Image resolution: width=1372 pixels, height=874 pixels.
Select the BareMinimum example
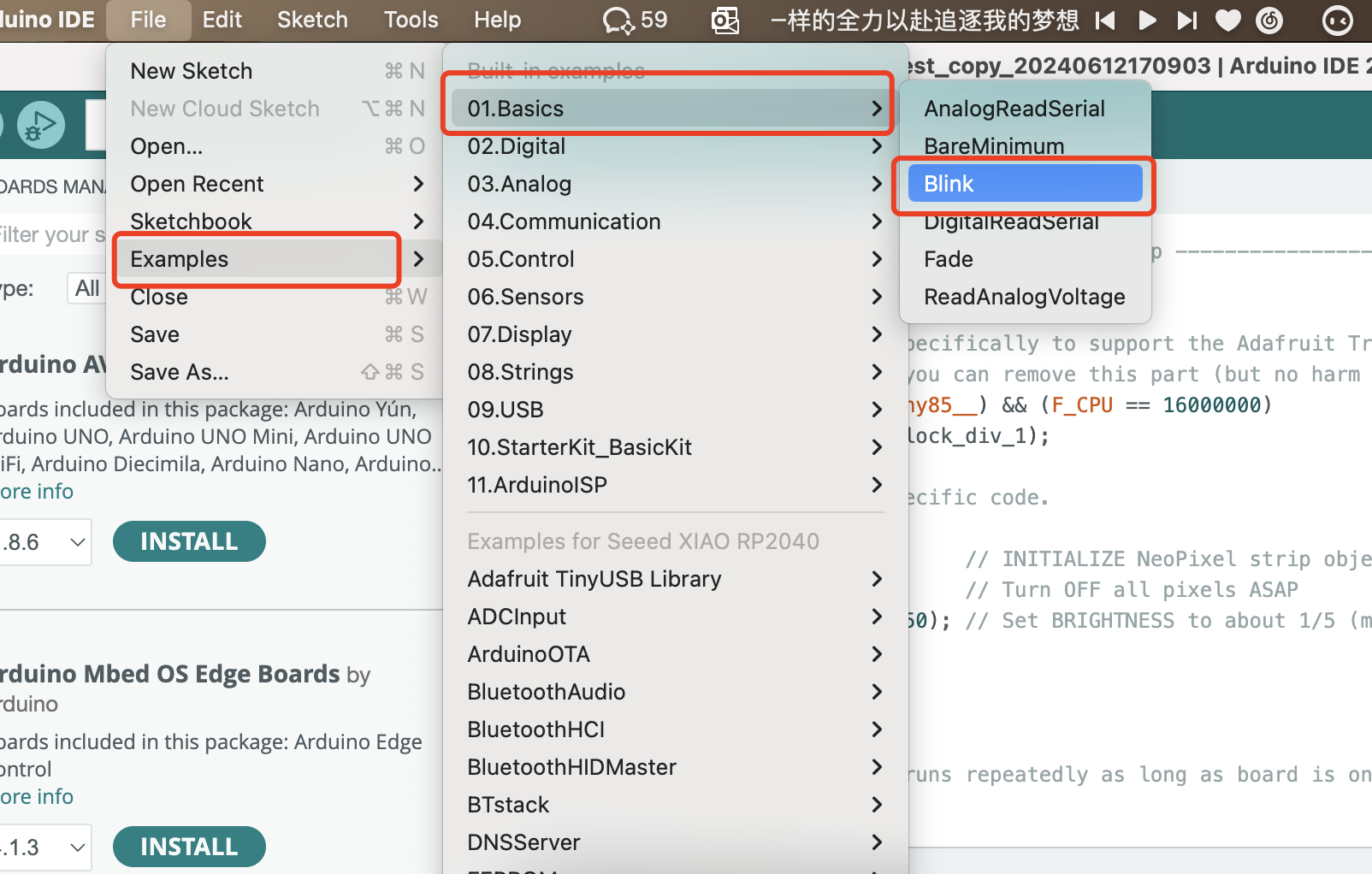(x=1025, y=146)
